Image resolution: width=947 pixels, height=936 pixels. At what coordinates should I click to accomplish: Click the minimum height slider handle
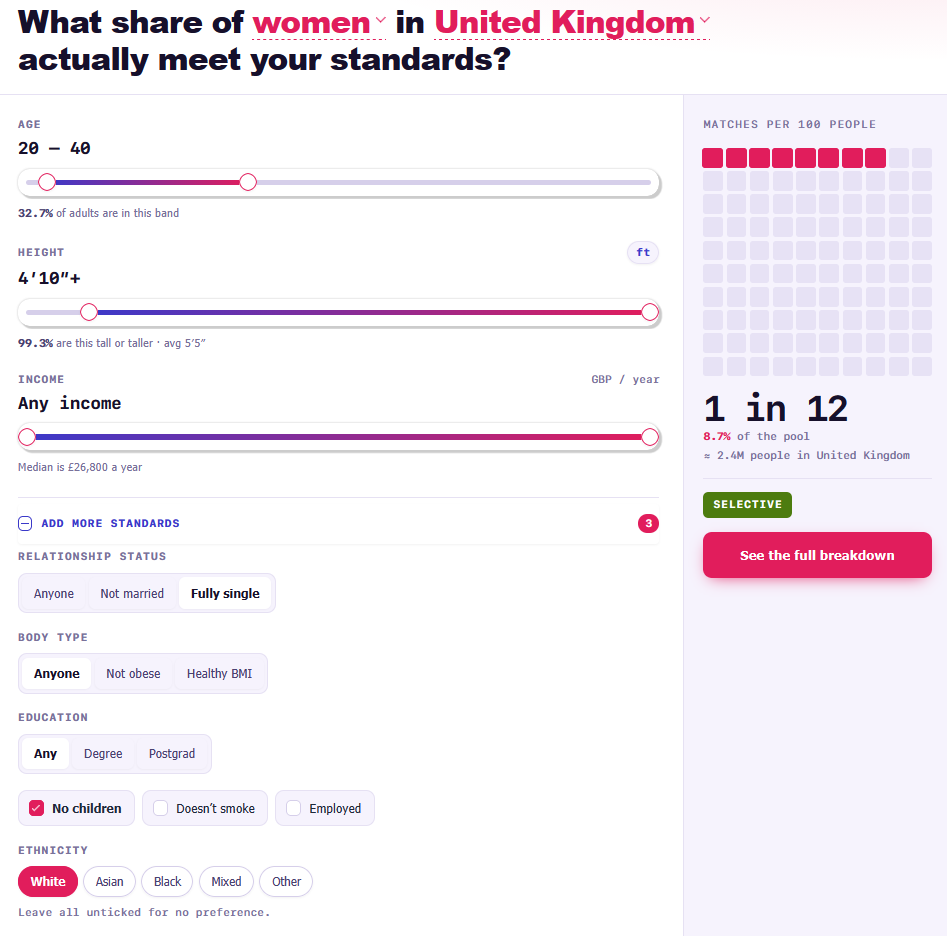point(89,312)
